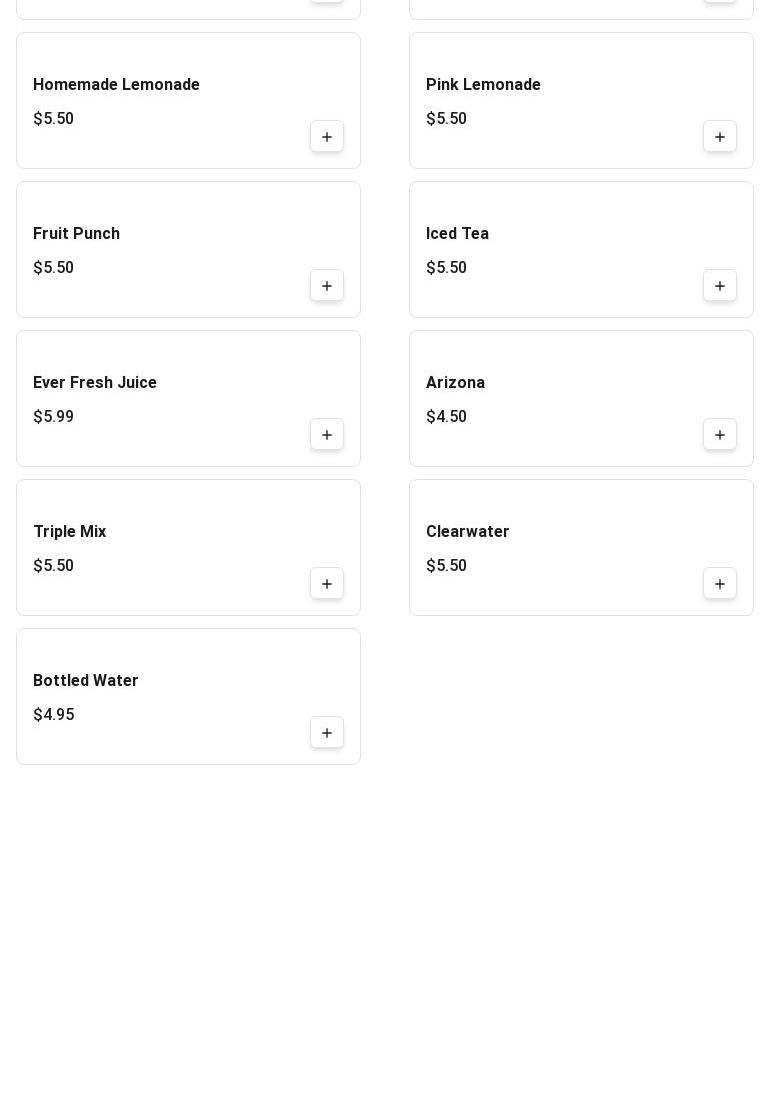Add Clearwater to the order
The image size is (770, 1107).
(x=720, y=584)
